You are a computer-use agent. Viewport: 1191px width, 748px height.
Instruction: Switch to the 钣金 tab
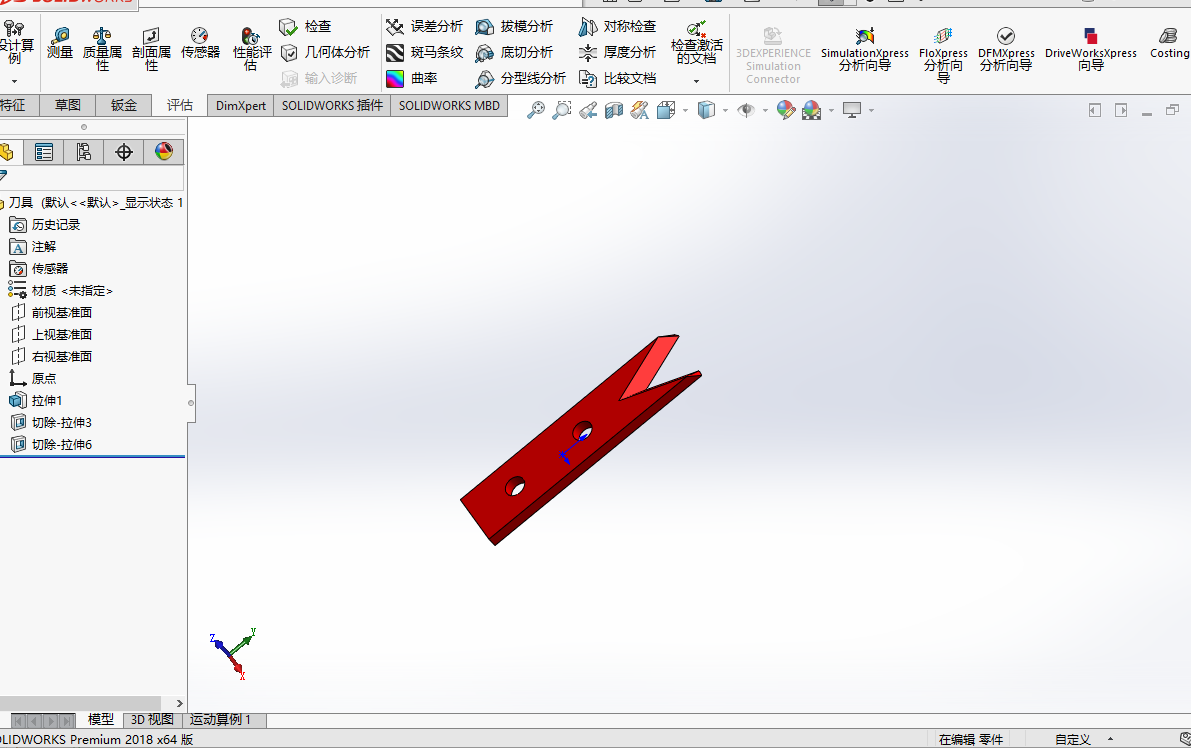(x=124, y=106)
